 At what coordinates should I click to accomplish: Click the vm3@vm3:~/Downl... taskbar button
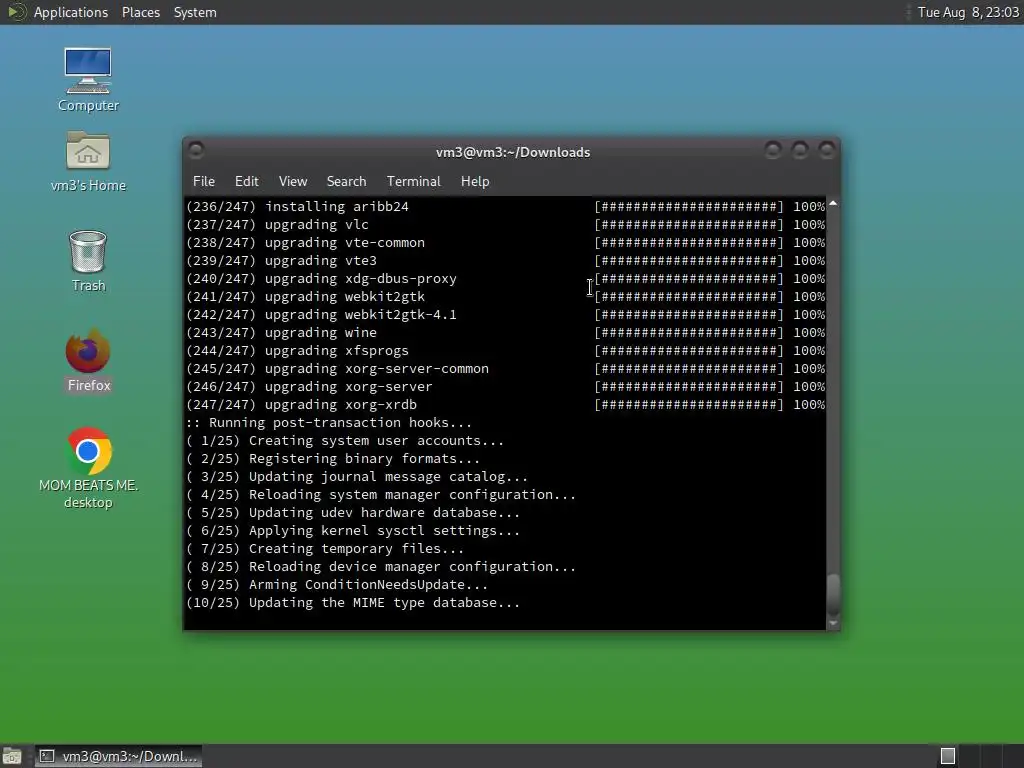119,756
